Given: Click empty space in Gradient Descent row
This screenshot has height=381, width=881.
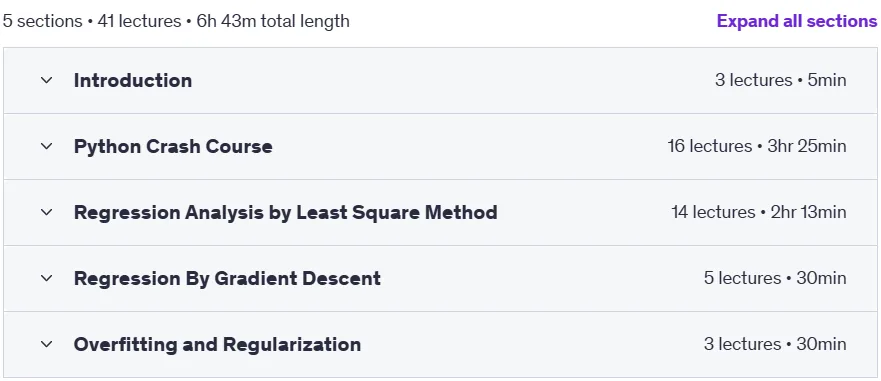Looking at the screenshot, I should pyautogui.click(x=539, y=278).
